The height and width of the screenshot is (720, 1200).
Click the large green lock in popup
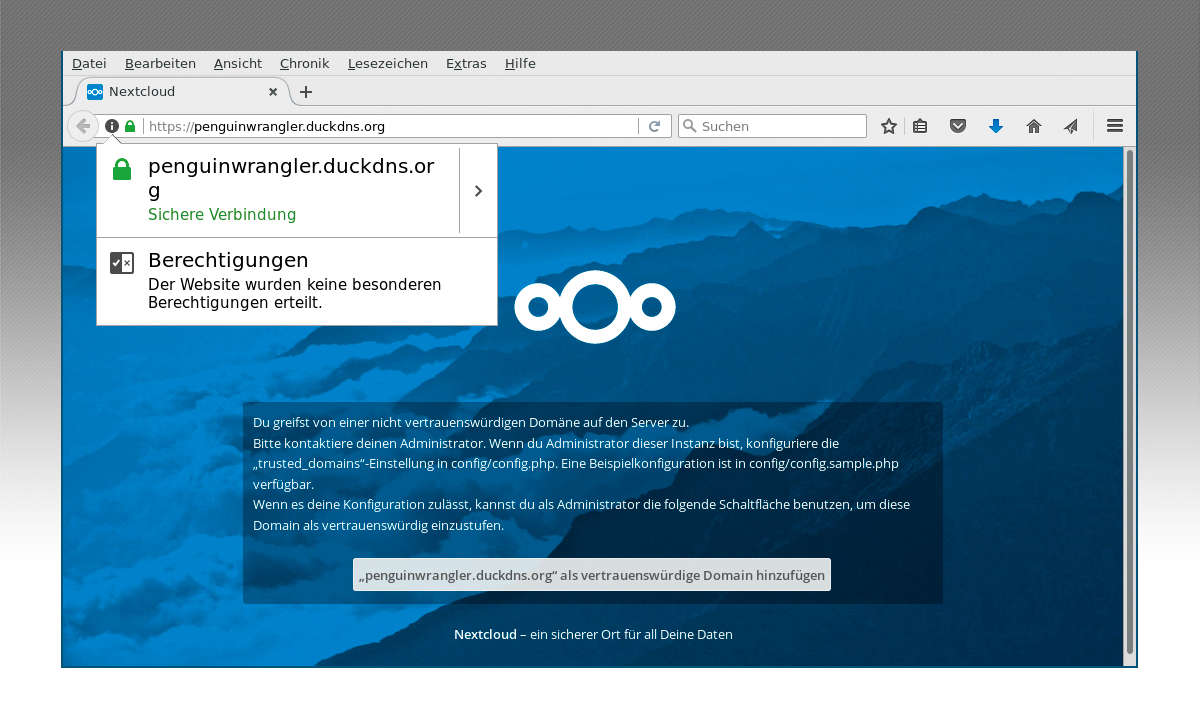coord(122,169)
